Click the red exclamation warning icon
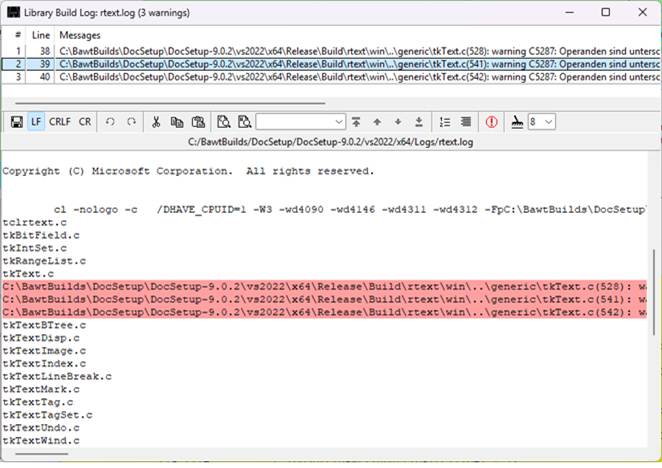 [491, 121]
